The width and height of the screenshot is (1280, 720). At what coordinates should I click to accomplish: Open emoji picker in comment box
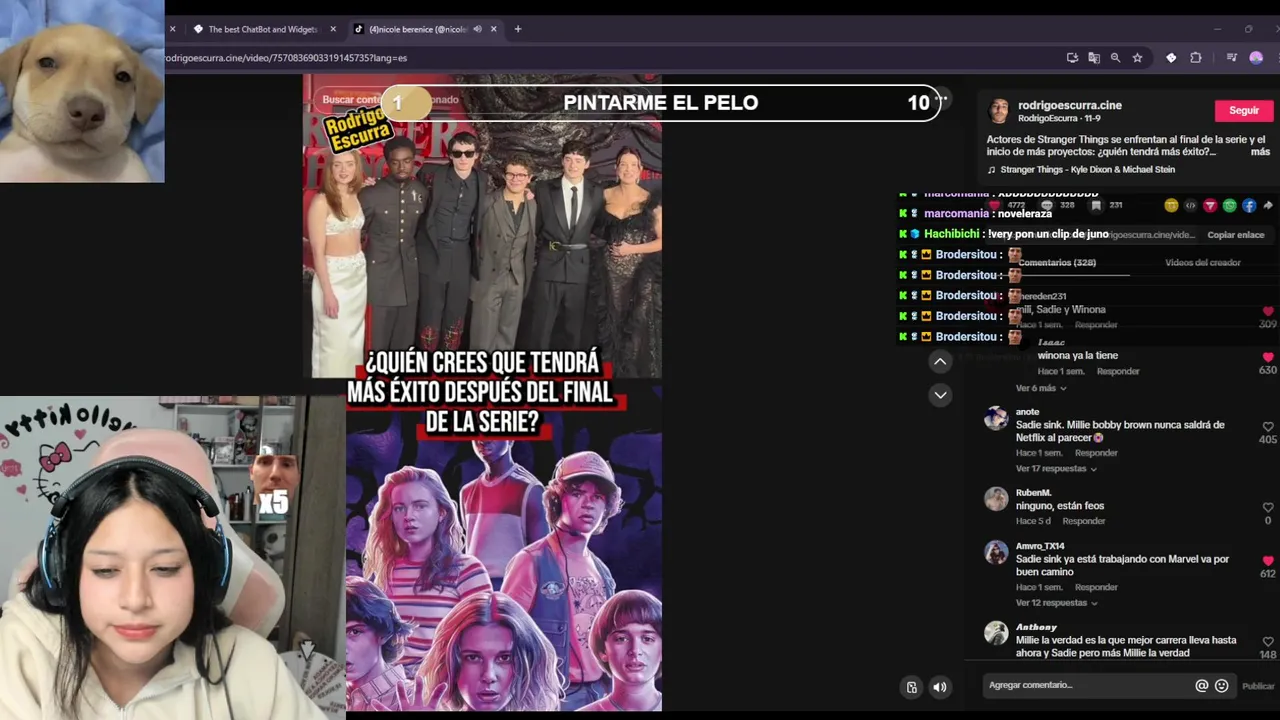1221,686
